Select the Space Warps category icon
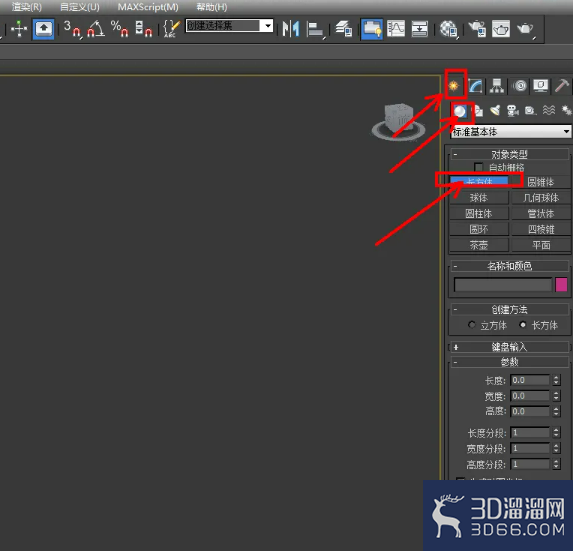 coord(549,111)
